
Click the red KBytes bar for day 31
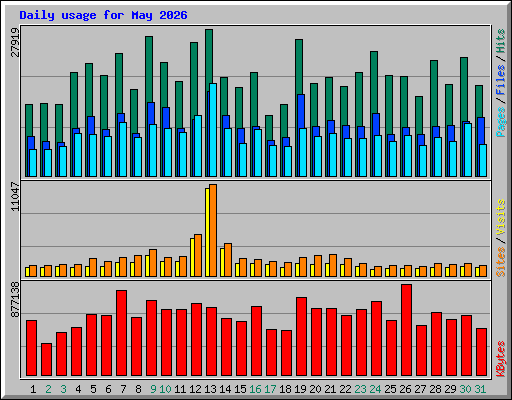click(481, 352)
